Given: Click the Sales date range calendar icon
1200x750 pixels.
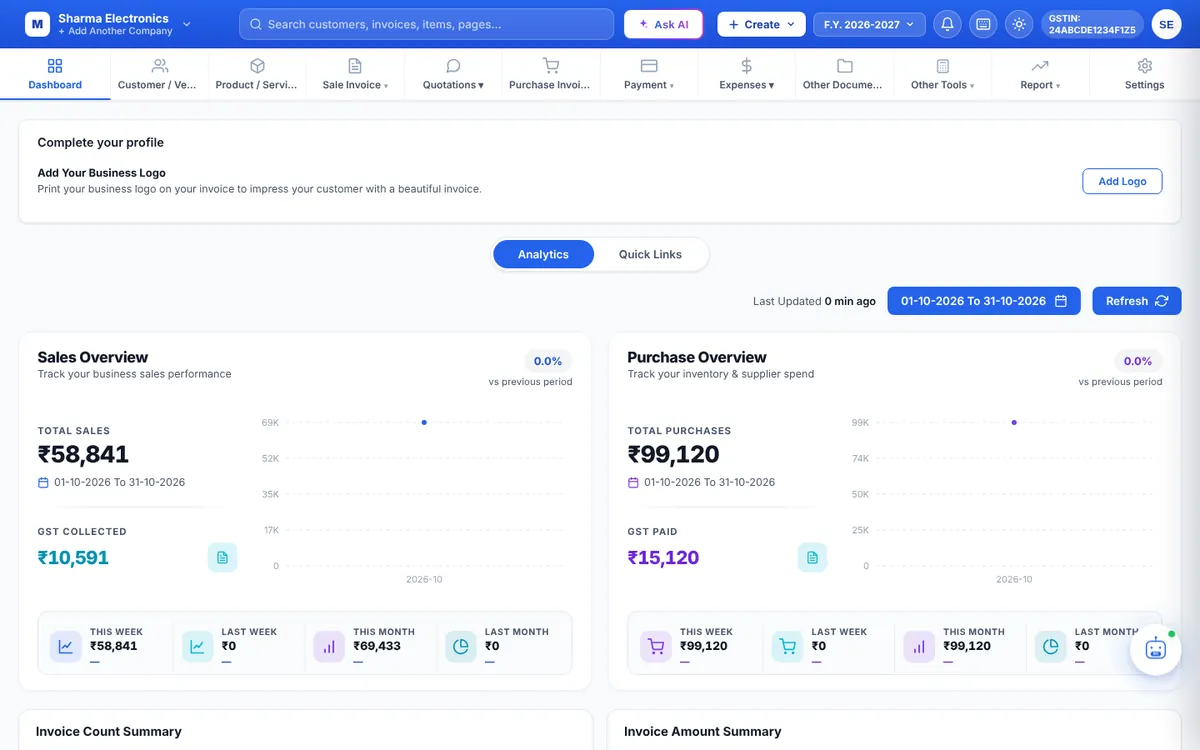Looking at the screenshot, I should [x=43, y=482].
